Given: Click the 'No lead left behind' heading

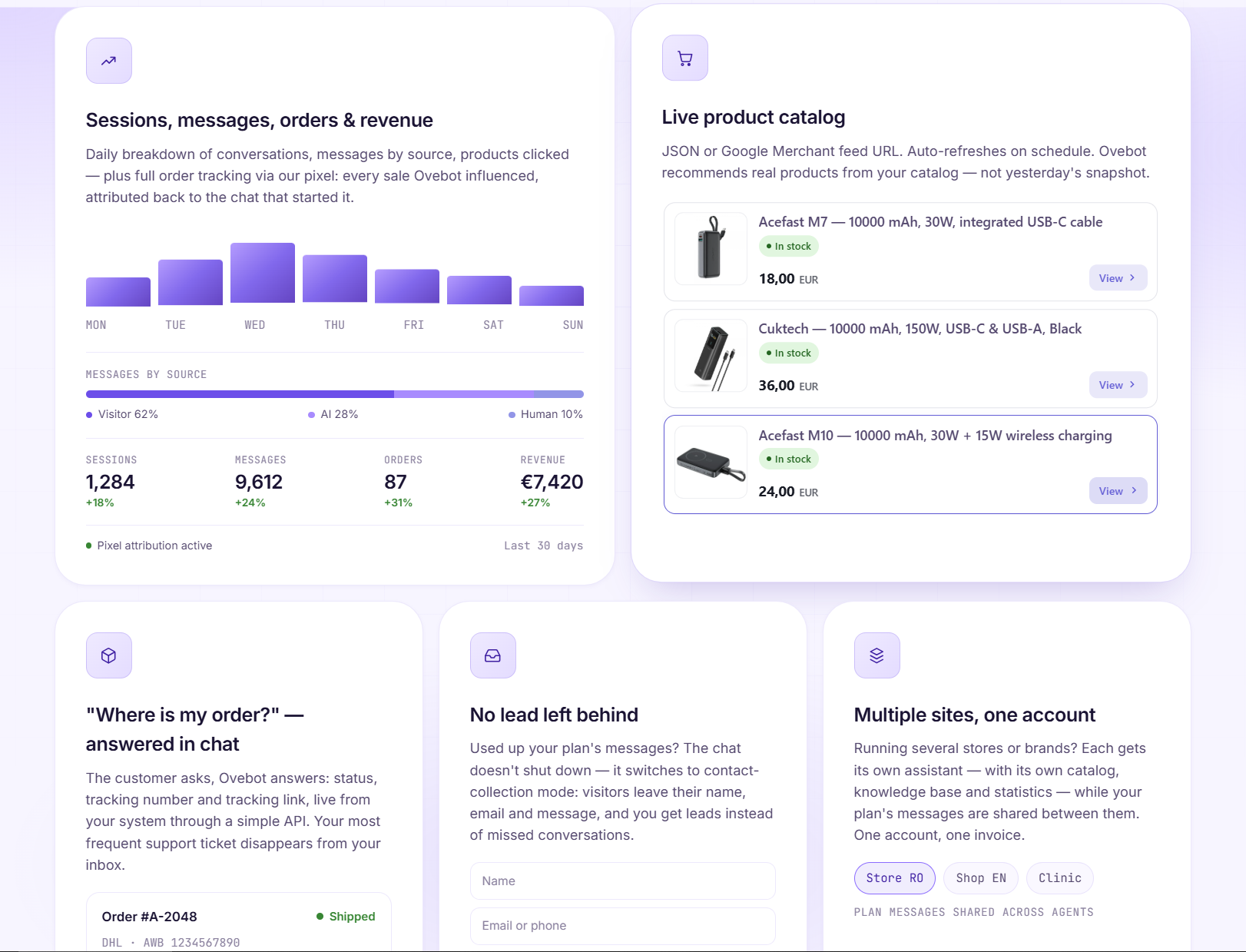Looking at the screenshot, I should 554,715.
